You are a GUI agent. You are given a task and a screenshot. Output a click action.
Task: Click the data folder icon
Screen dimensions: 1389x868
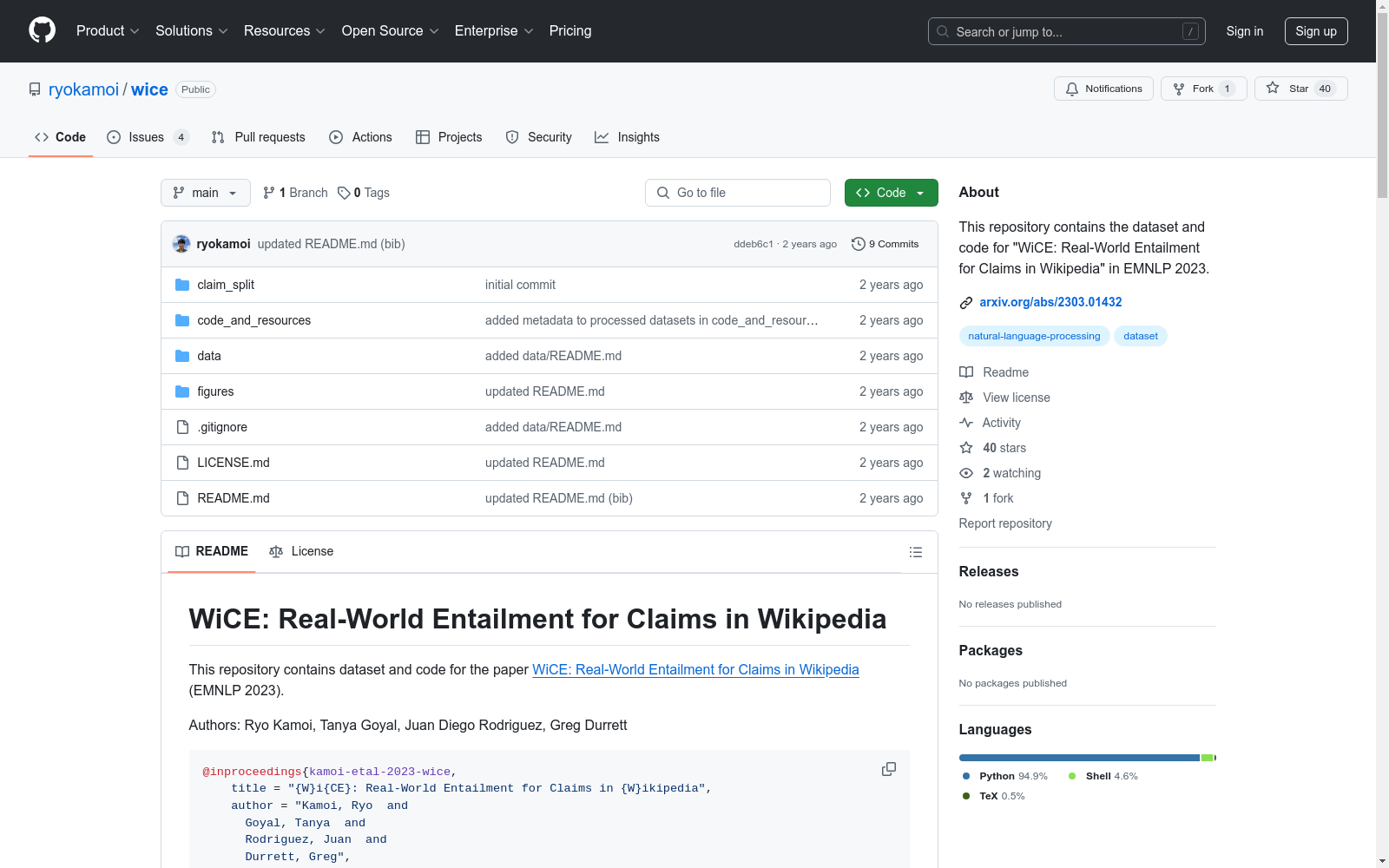point(182,356)
